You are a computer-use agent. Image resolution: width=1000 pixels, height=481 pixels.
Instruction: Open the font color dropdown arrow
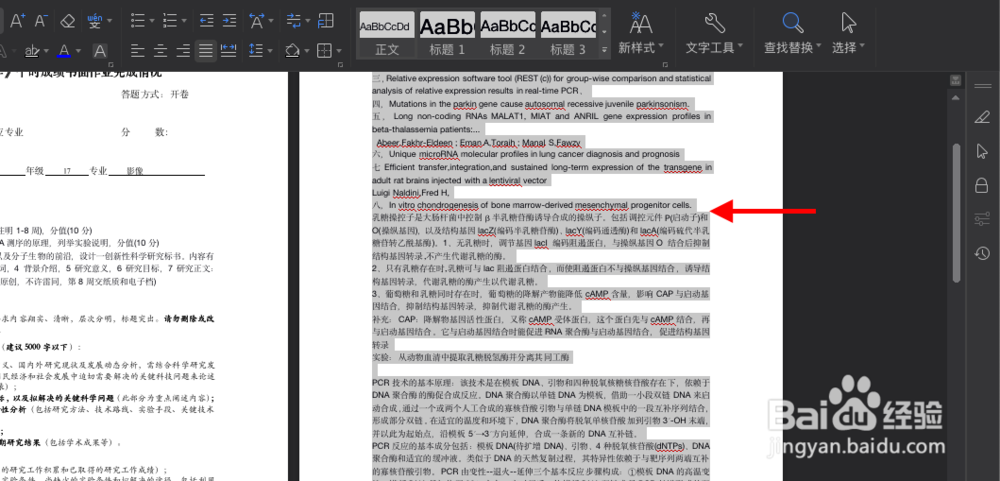pos(78,50)
